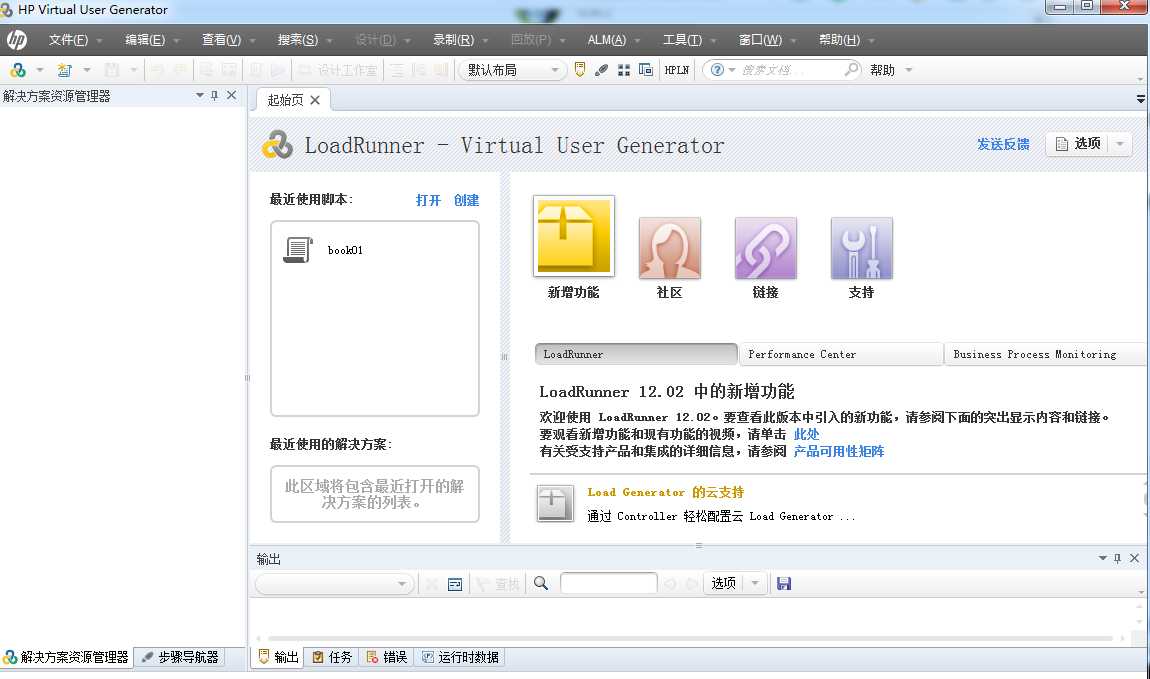Image resolution: width=1150 pixels, height=679 pixels.
Task: Click the output pane save icon
Action: click(784, 584)
